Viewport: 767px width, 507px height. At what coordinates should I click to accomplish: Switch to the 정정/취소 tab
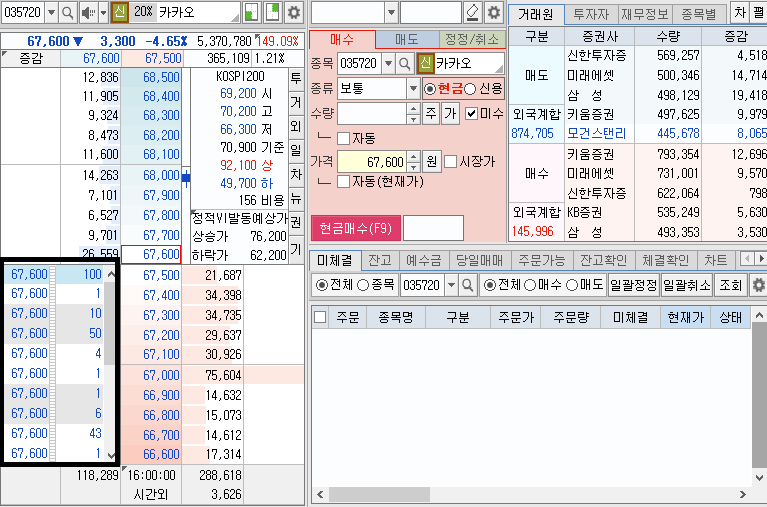pyautogui.click(x=472, y=39)
